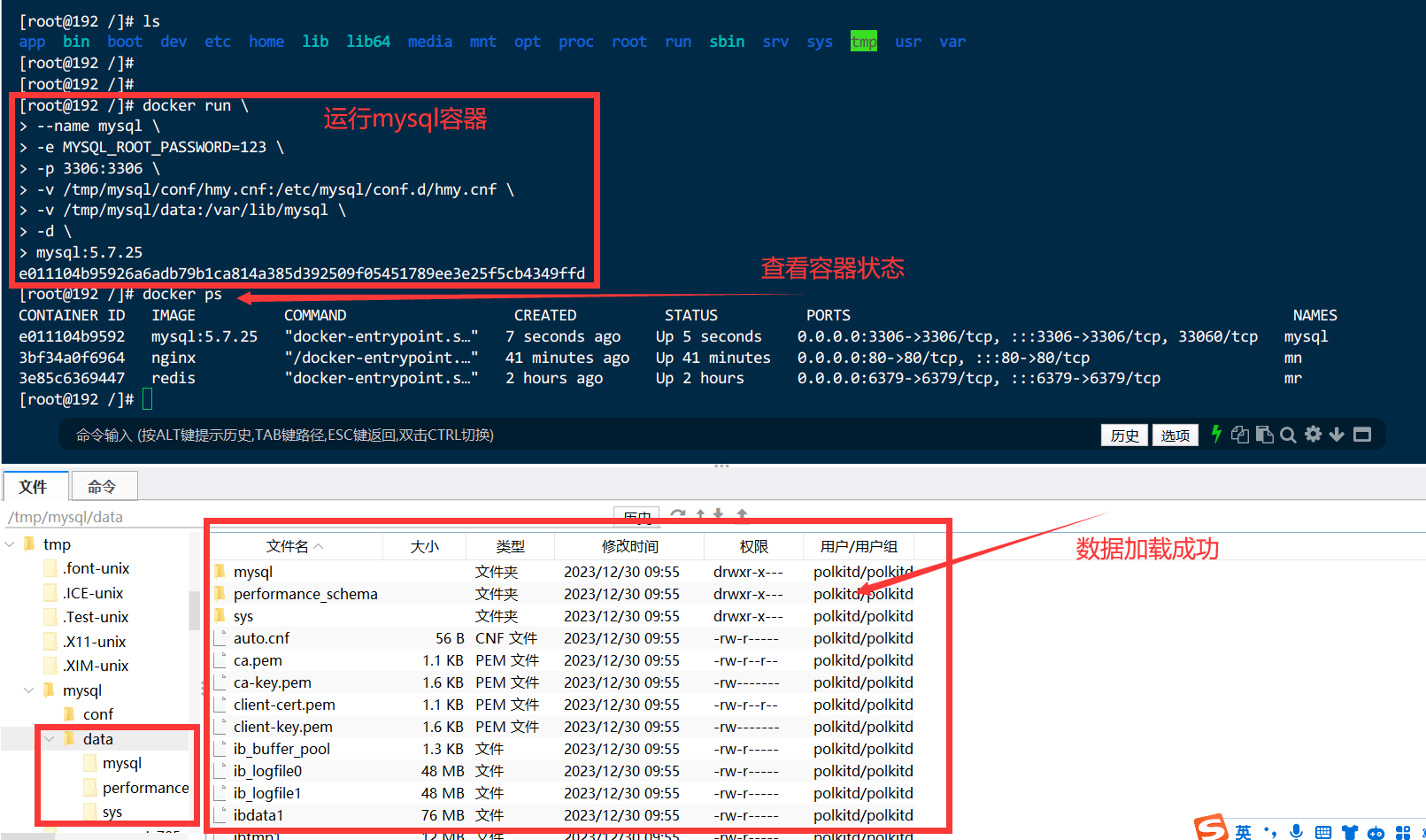Select ca.pem file row
The height and width of the screenshot is (840, 1426).
[x=564, y=660]
